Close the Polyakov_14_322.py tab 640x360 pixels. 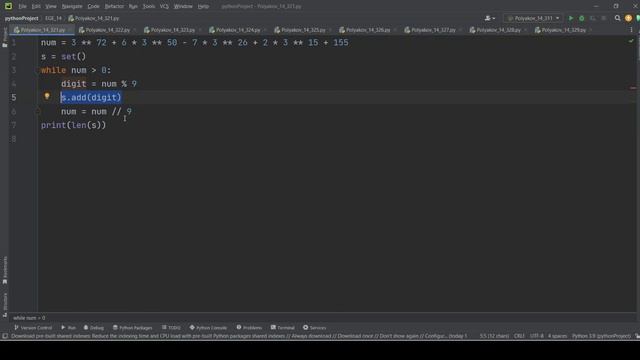tap(135, 30)
